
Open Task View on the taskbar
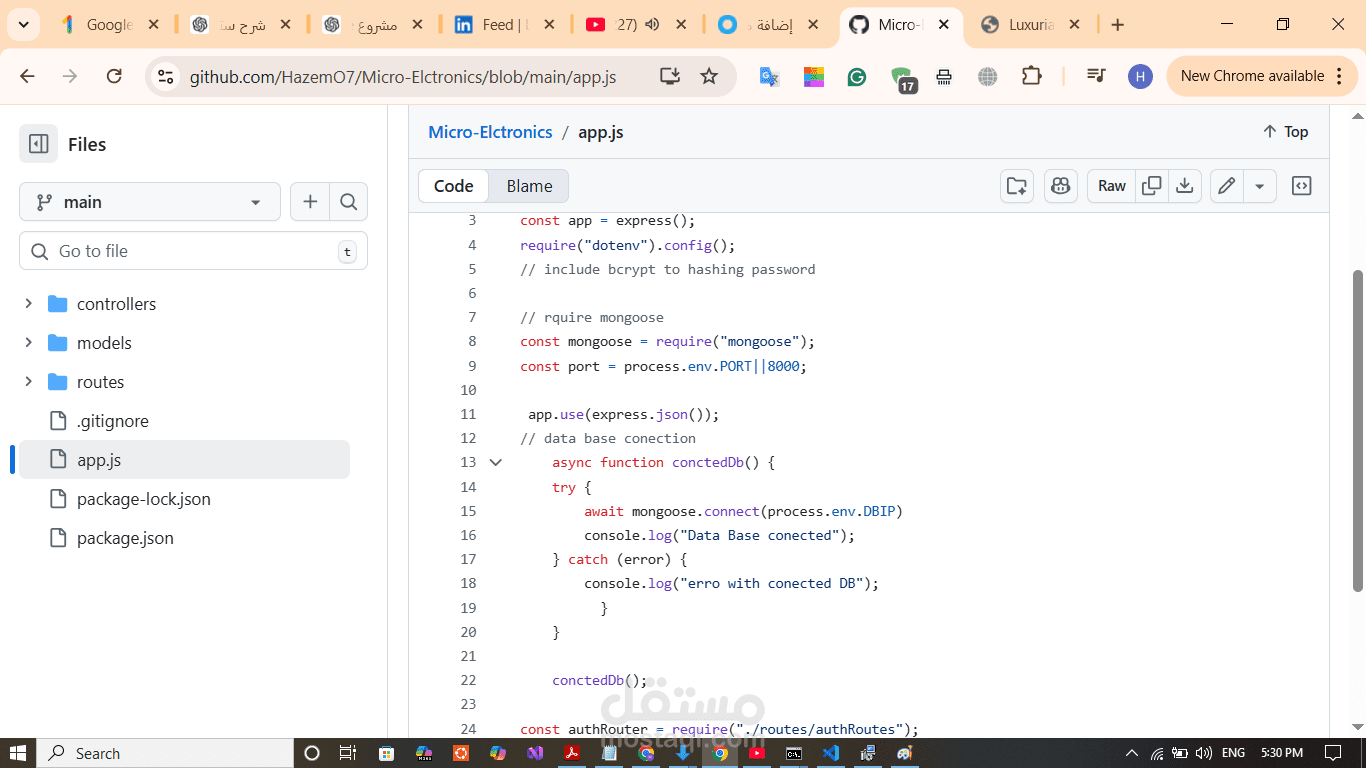tap(347, 753)
